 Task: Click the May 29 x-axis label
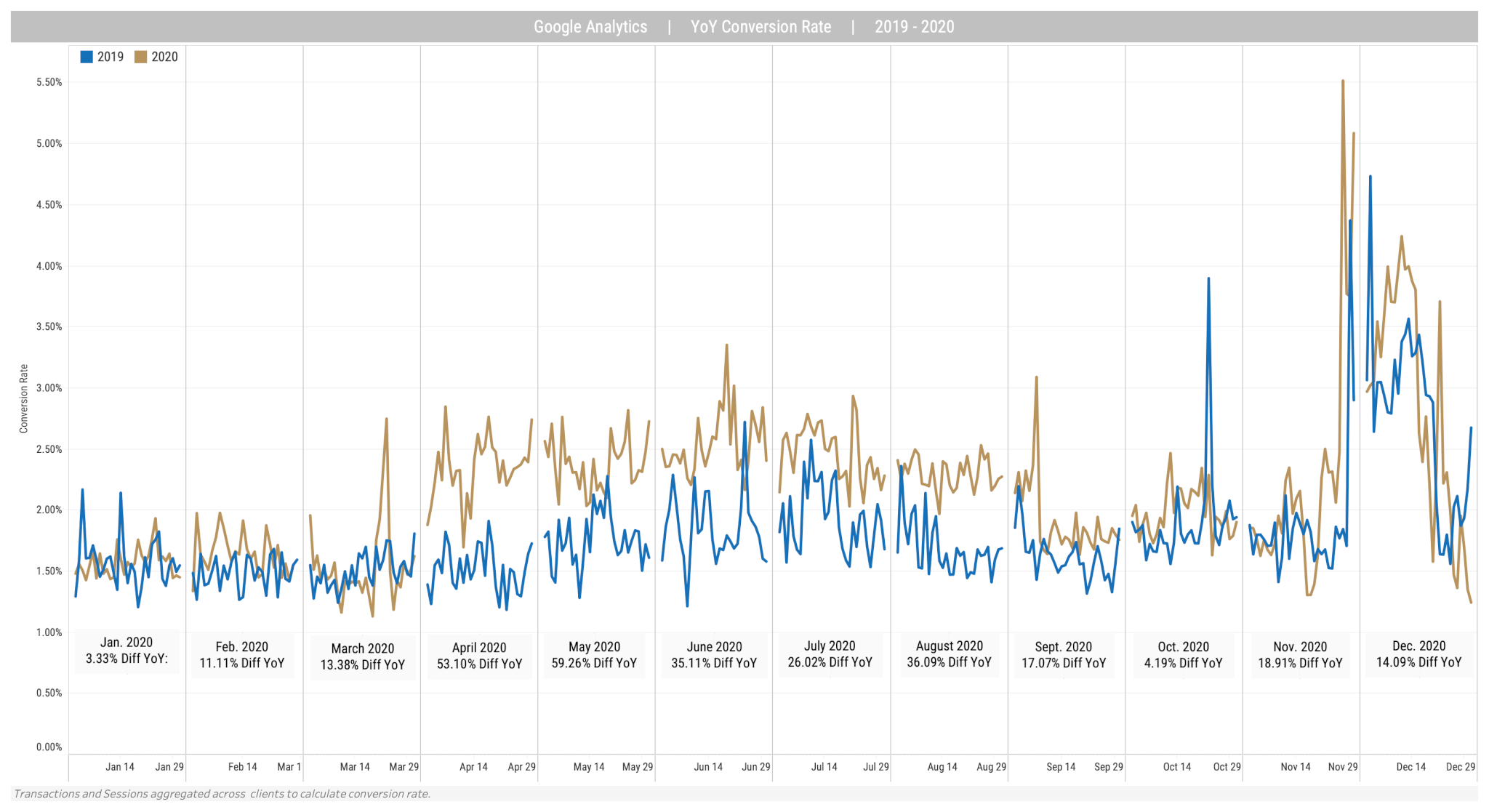(638, 767)
